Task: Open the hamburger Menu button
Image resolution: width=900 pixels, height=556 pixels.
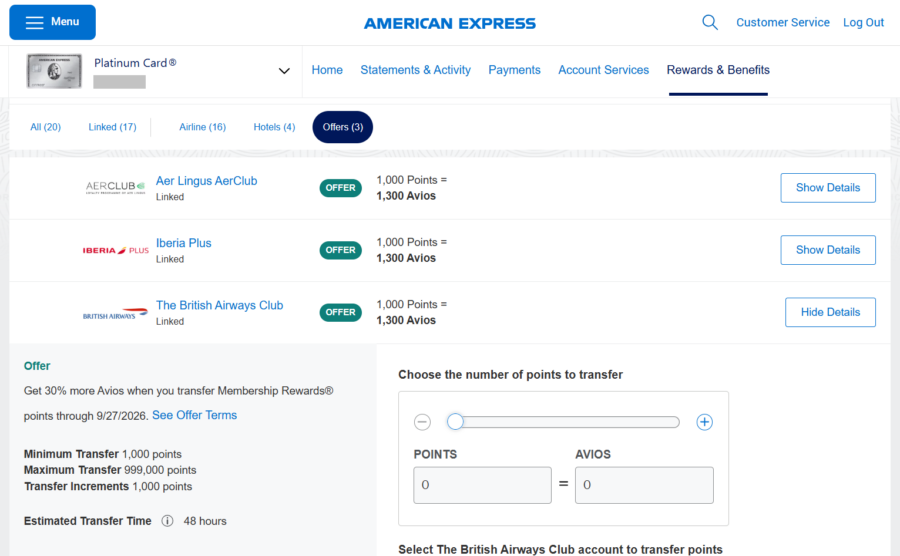Action: tap(52, 22)
